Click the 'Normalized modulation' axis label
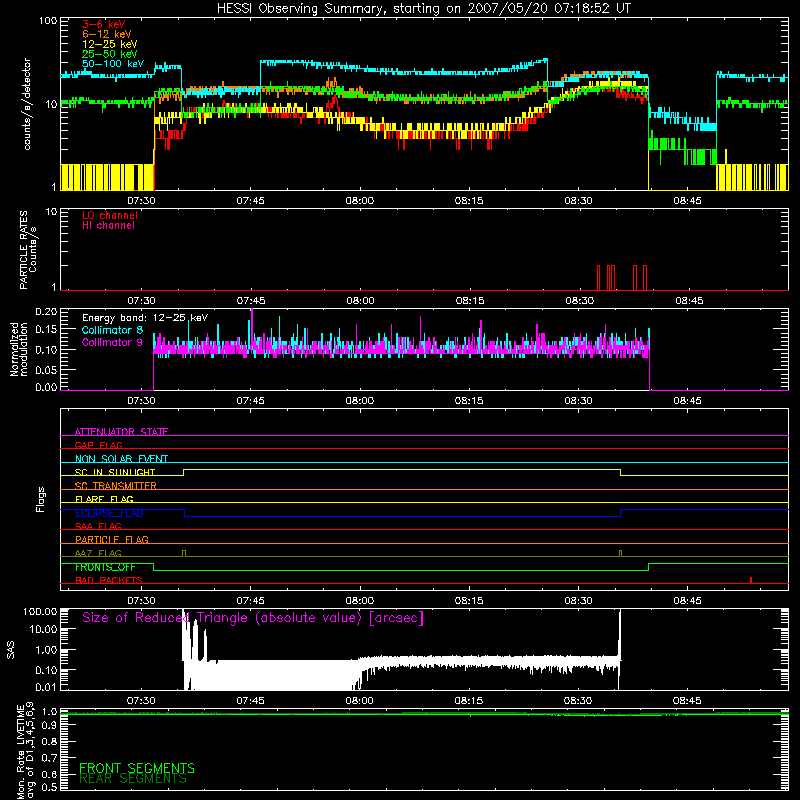Image resolution: width=800 pixels, height=800 pixels. click(x=18, y=349)
